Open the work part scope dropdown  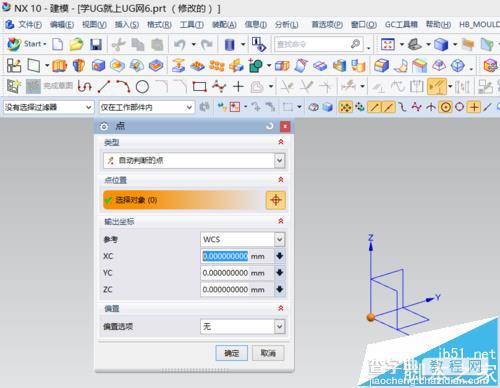coord(146,107)
